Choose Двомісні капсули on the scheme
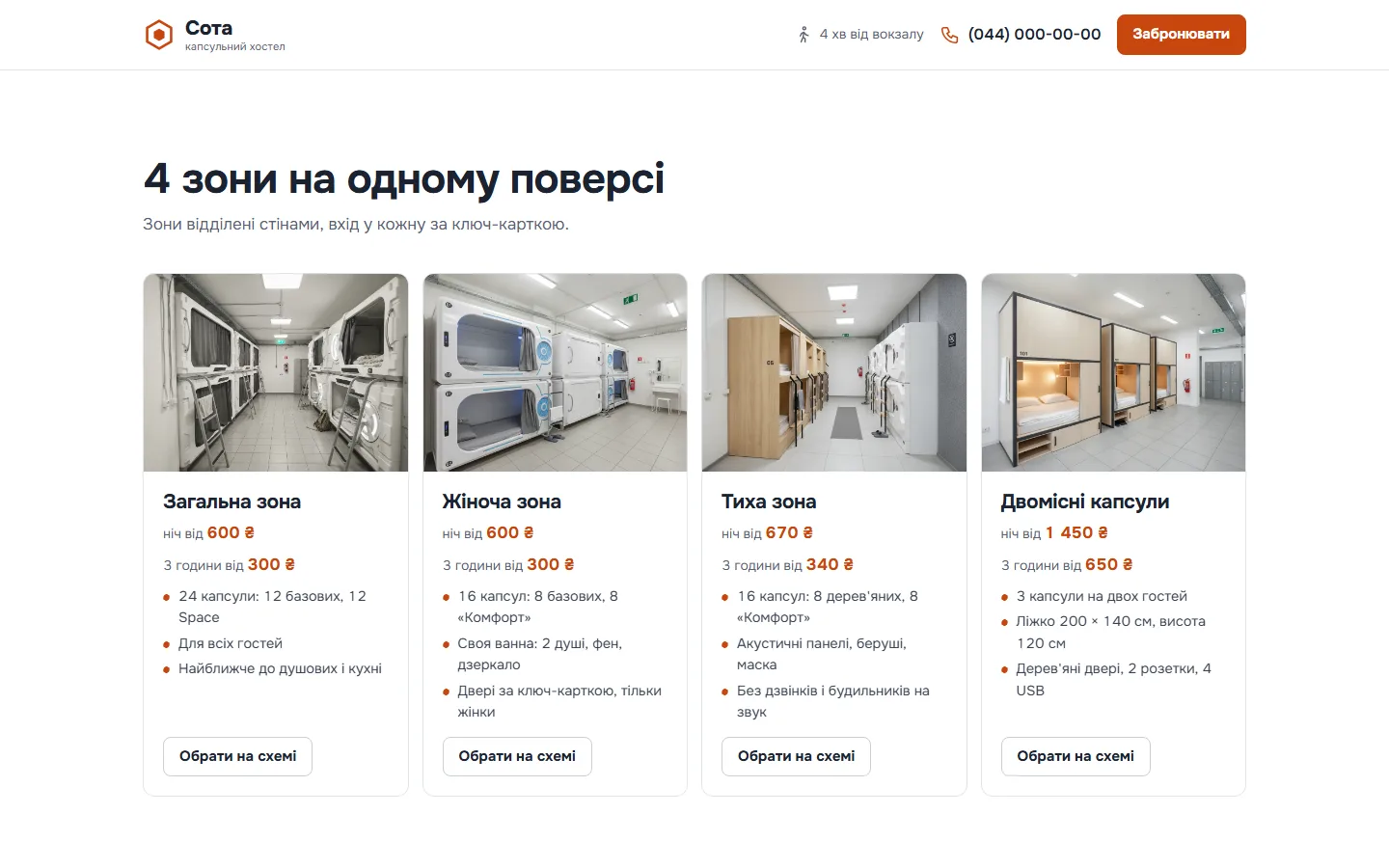Screen dimensions: 1389x868 click(x=1076, y=756)
